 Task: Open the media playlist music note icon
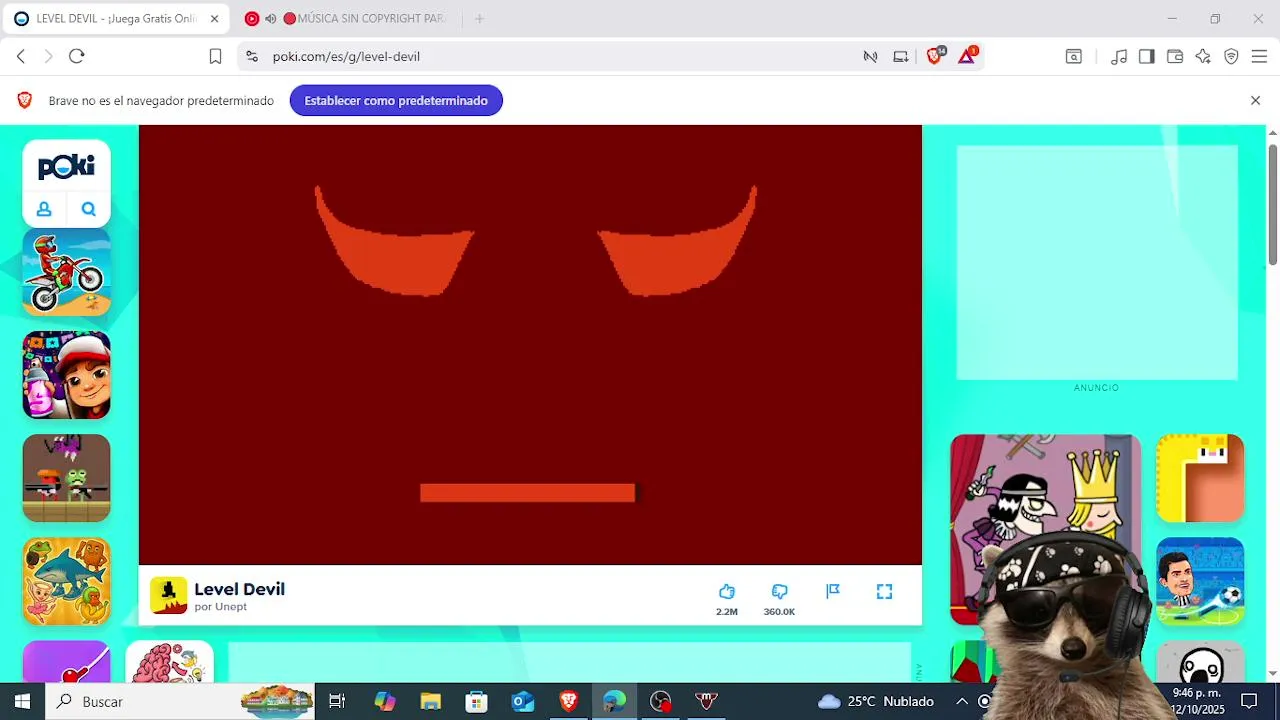(1119, 57)
